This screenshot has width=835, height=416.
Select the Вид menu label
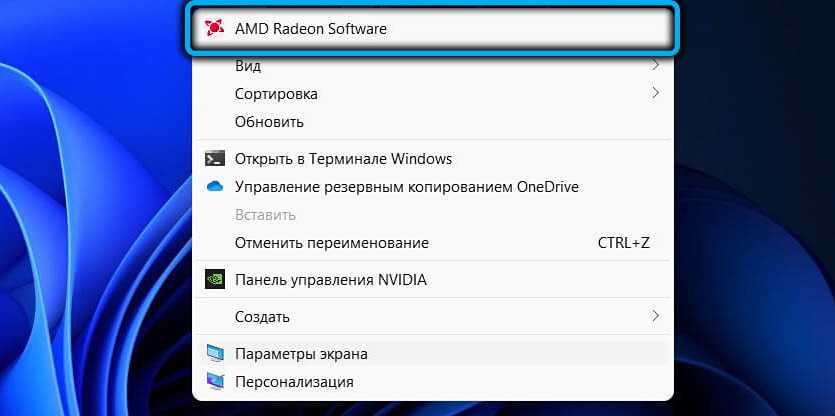[x=248, y=65]
